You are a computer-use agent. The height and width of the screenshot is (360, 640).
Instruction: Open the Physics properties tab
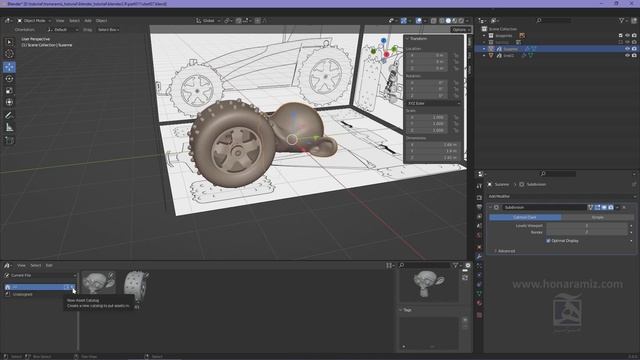tap(479, 275)
